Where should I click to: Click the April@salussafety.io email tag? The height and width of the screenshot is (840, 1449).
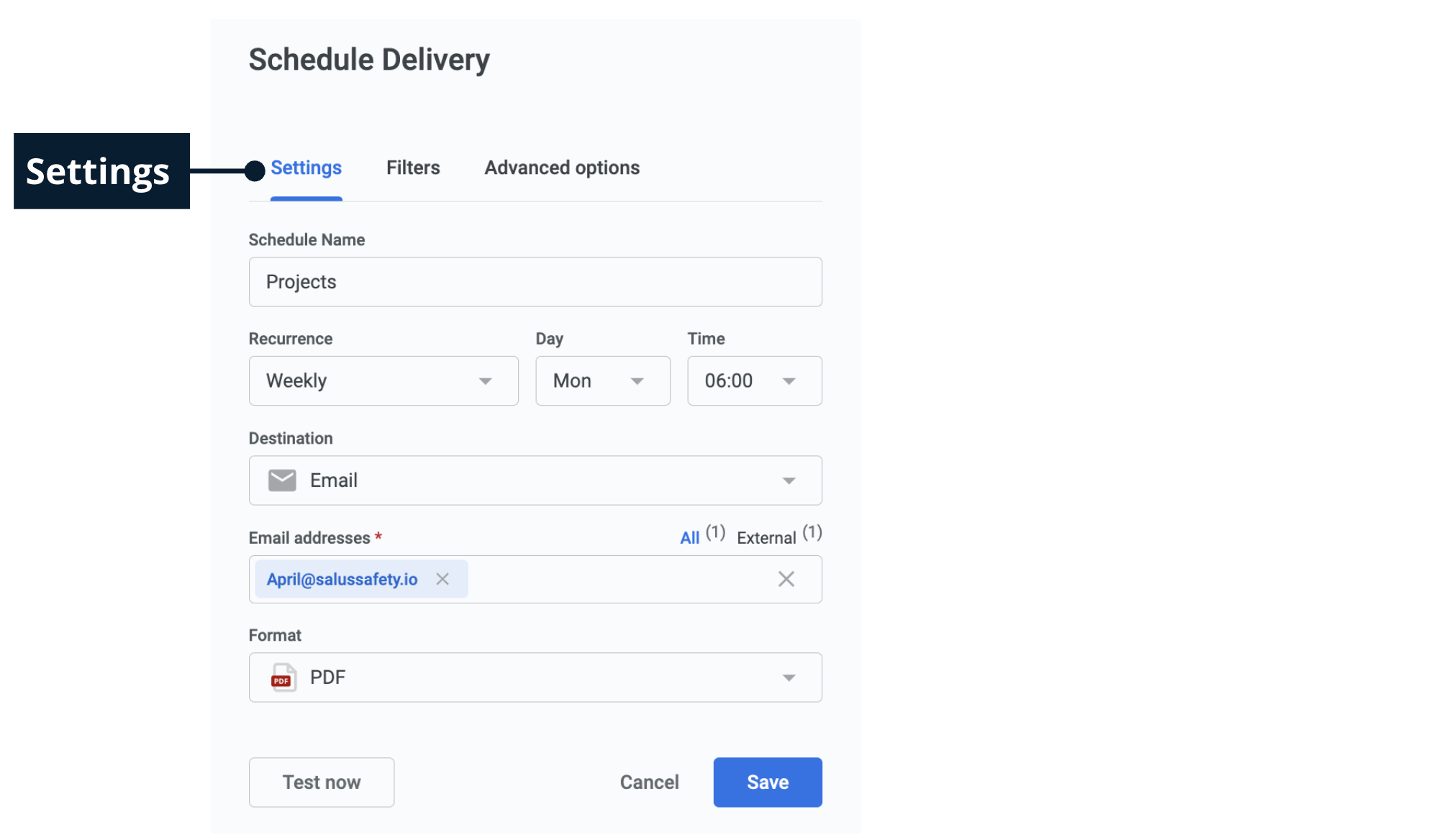point(342,579)
